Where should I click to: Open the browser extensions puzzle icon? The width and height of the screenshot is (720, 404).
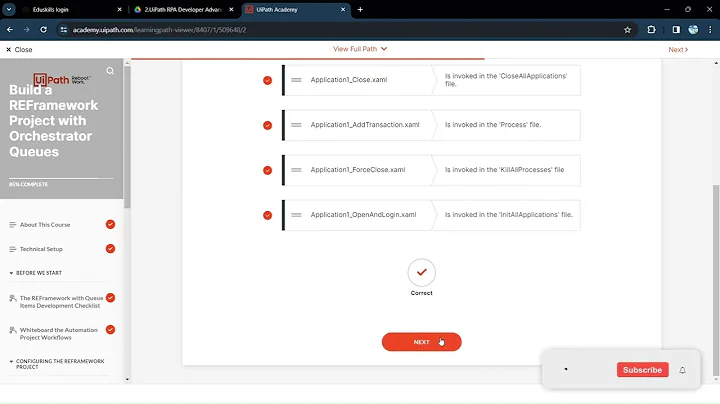(651, 29)
